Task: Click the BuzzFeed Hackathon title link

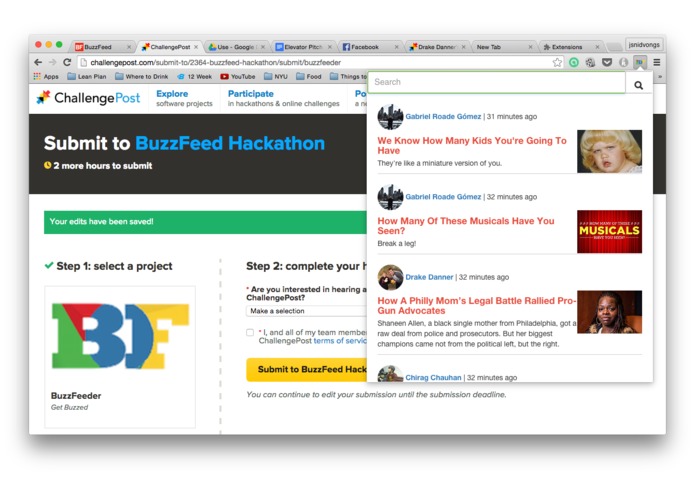Action: pyautogui.click(x=230, y=144)
